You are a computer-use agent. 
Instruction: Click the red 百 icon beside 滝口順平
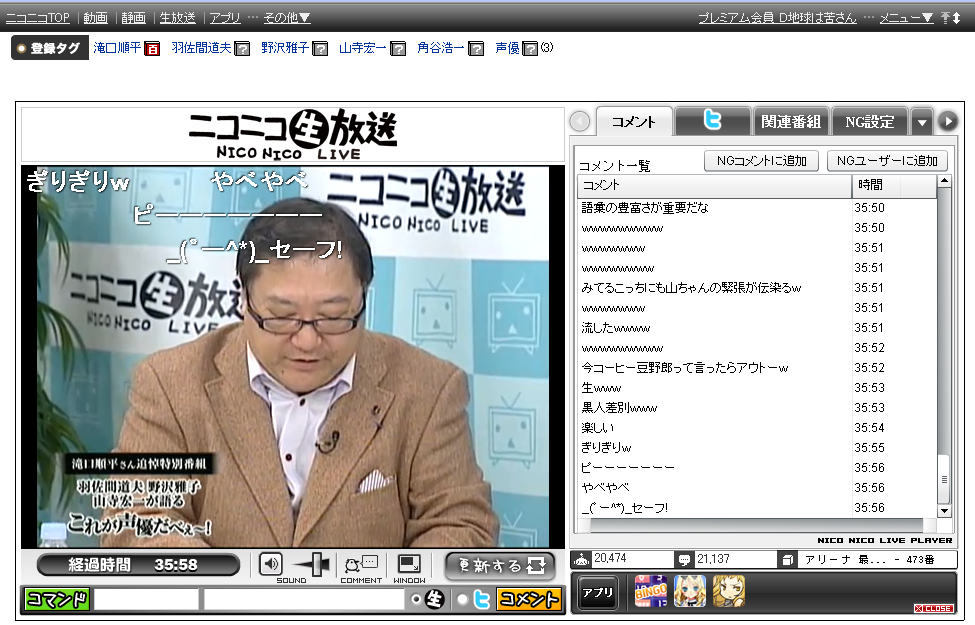[x=152, y=48]
